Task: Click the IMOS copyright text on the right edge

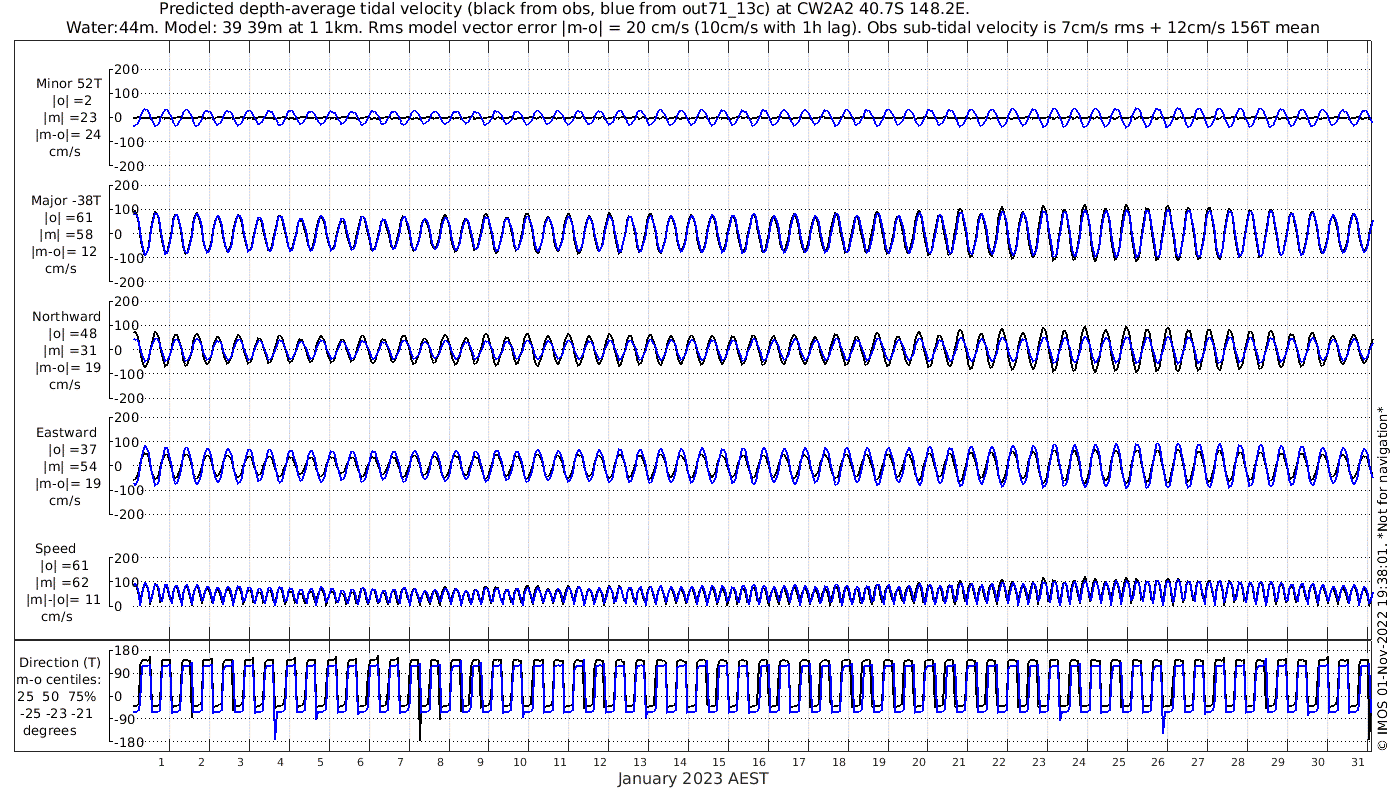Action: (x=1382, y=579)
